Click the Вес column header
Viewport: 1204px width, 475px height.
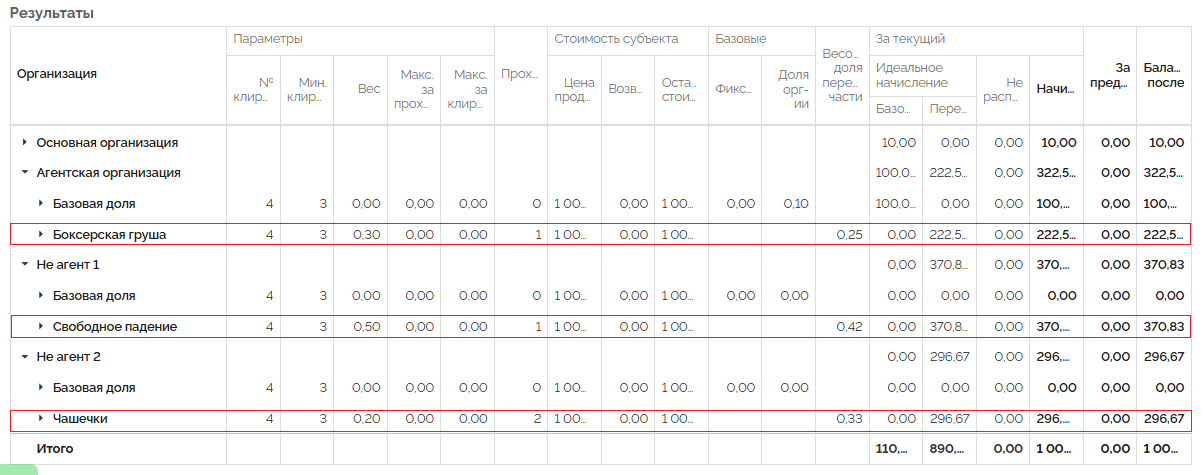[x=369, y=89]
